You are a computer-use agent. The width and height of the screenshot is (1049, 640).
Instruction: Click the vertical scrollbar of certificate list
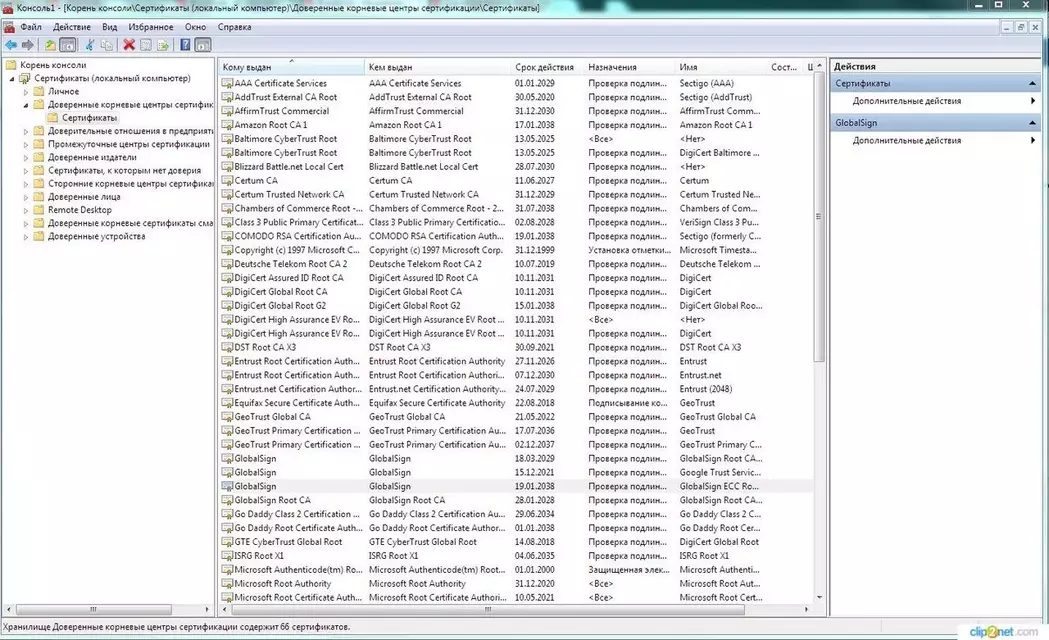(x=819, y=217)
